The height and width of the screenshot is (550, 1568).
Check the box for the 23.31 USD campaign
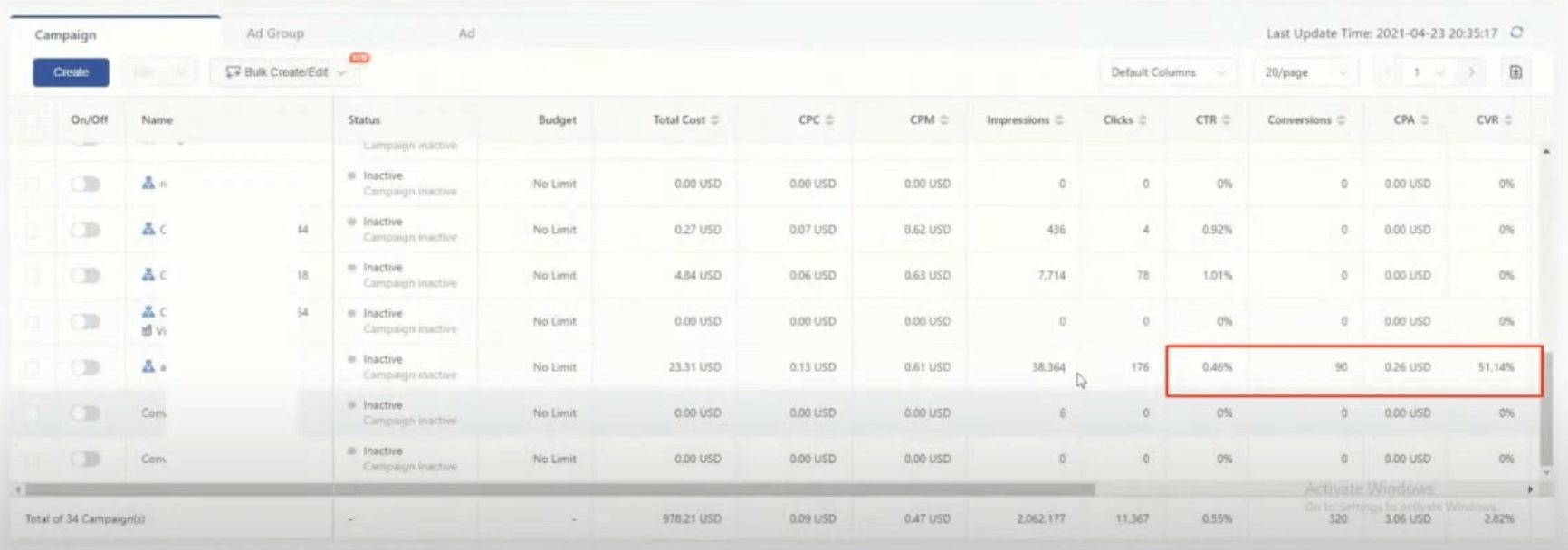(32, 367)
